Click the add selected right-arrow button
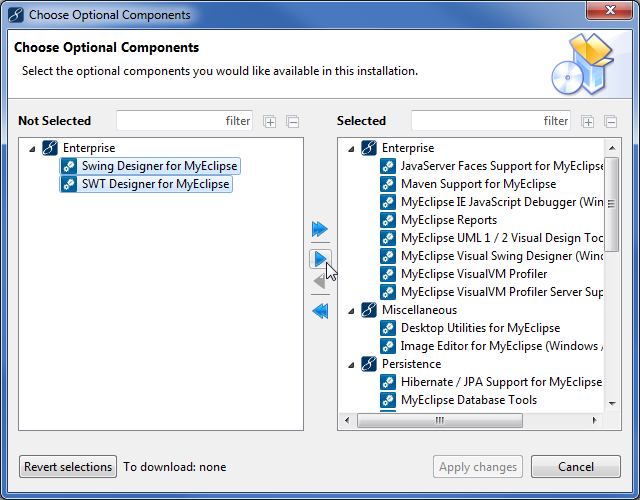The height and width of the screenshot is (500, 640). click(x=320, y=259)
